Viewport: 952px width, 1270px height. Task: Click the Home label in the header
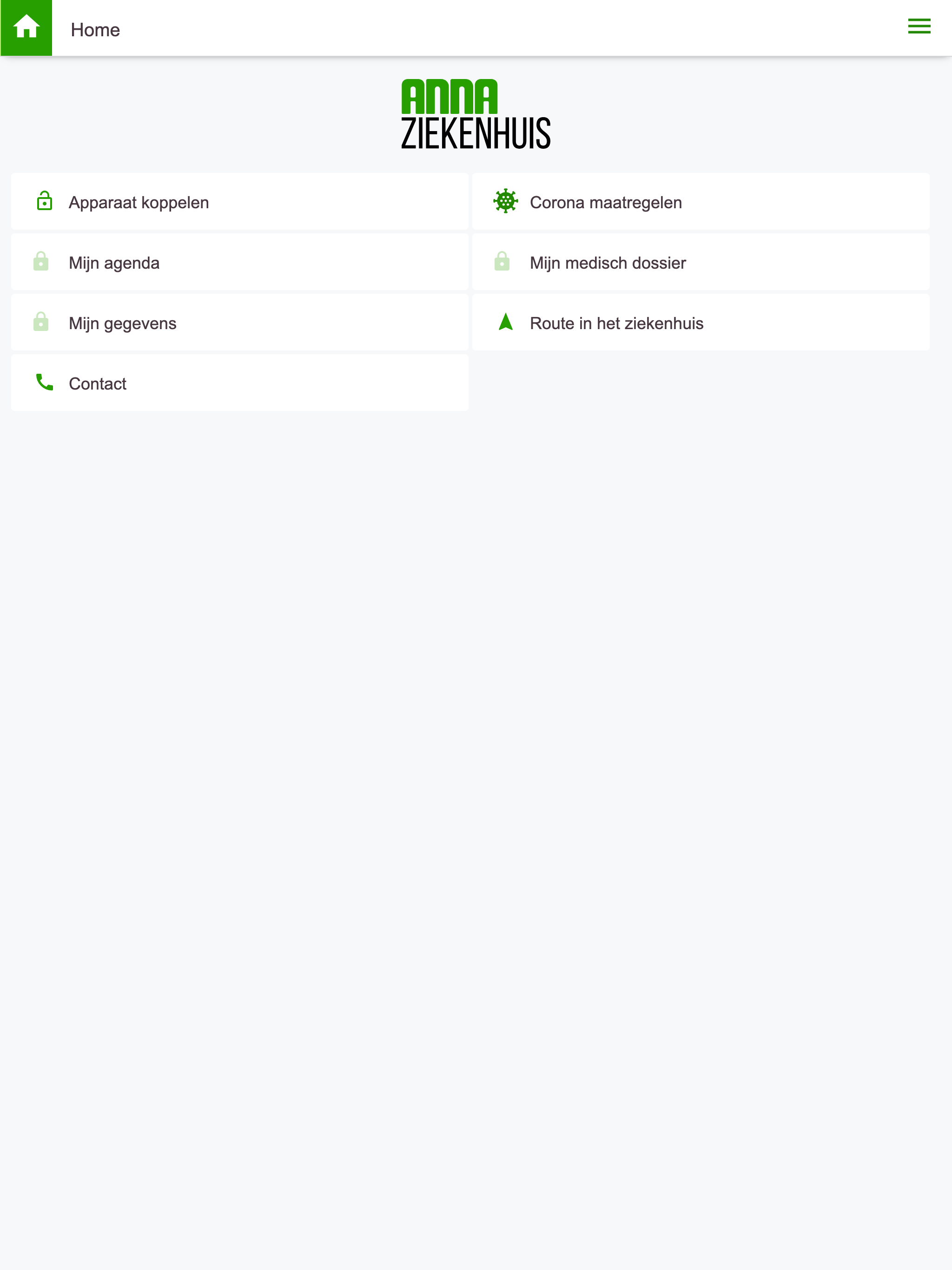pyautogui.click(x=95, y=29)
